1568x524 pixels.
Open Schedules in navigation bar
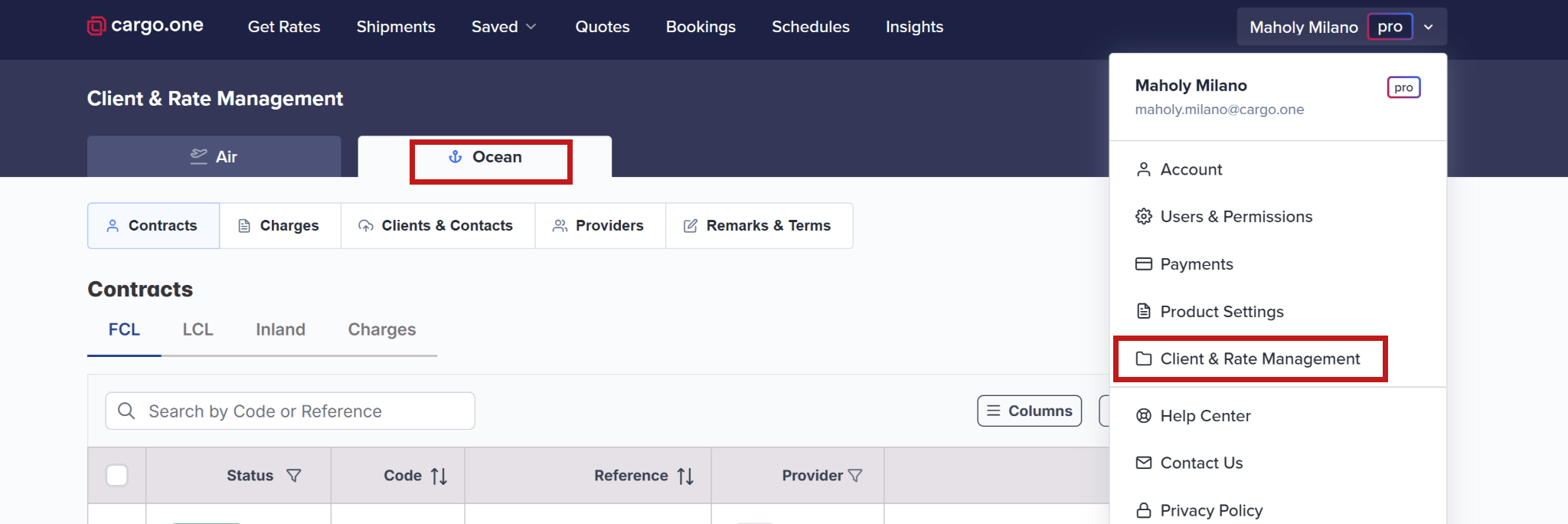pos(811,27)
